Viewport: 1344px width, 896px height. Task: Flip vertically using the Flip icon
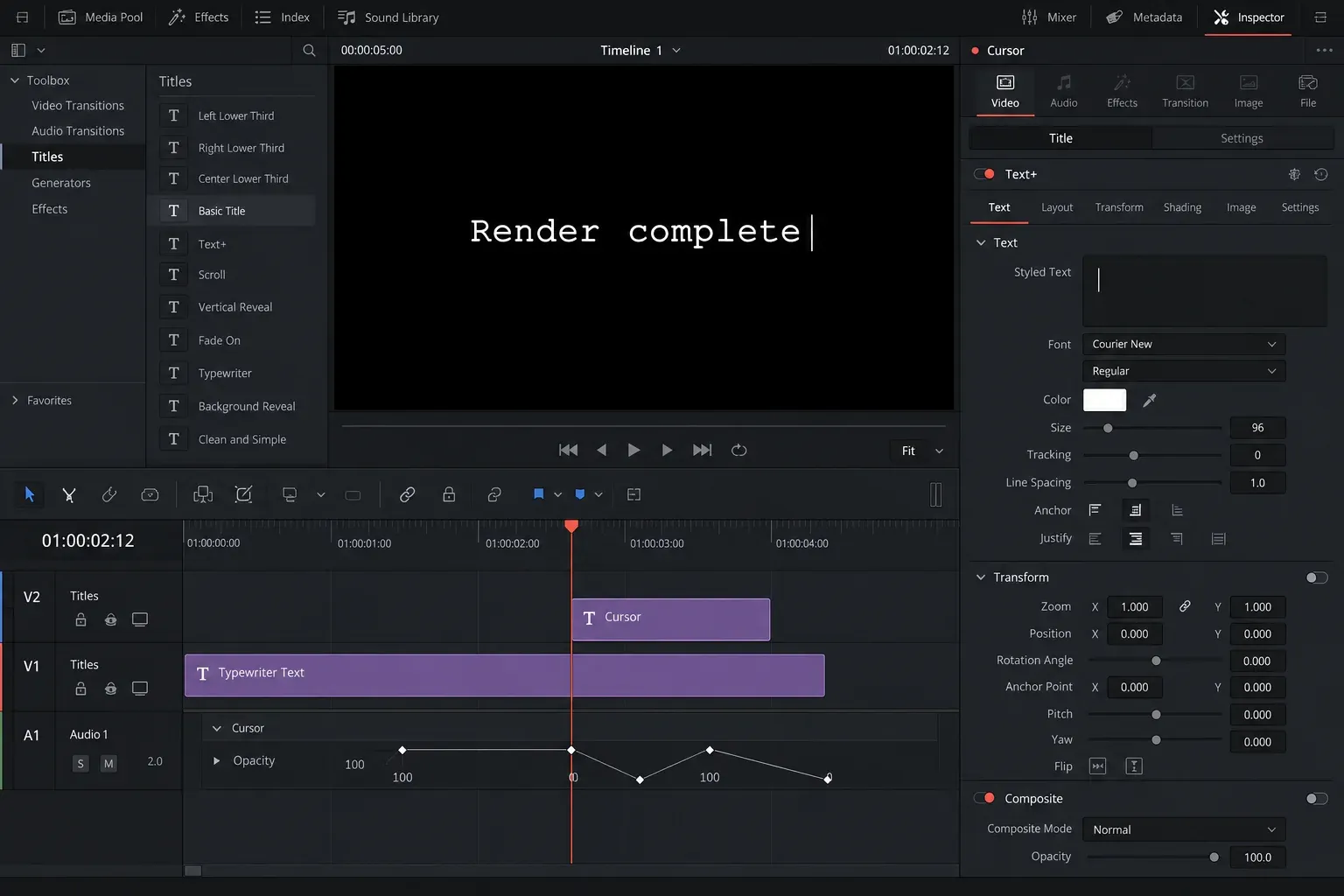(x=1134, y=766)
